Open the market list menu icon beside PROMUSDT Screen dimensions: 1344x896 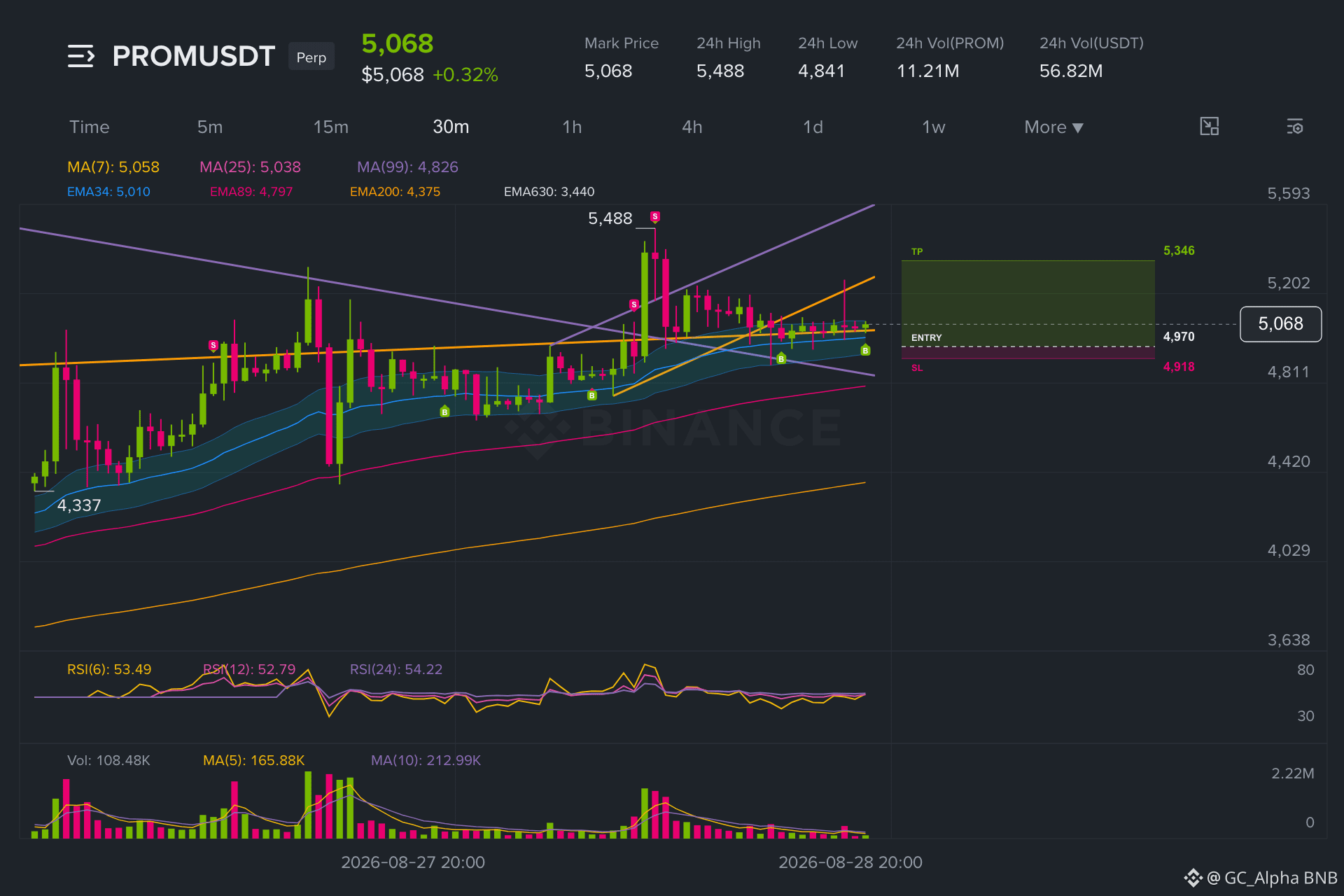[81, 56]
